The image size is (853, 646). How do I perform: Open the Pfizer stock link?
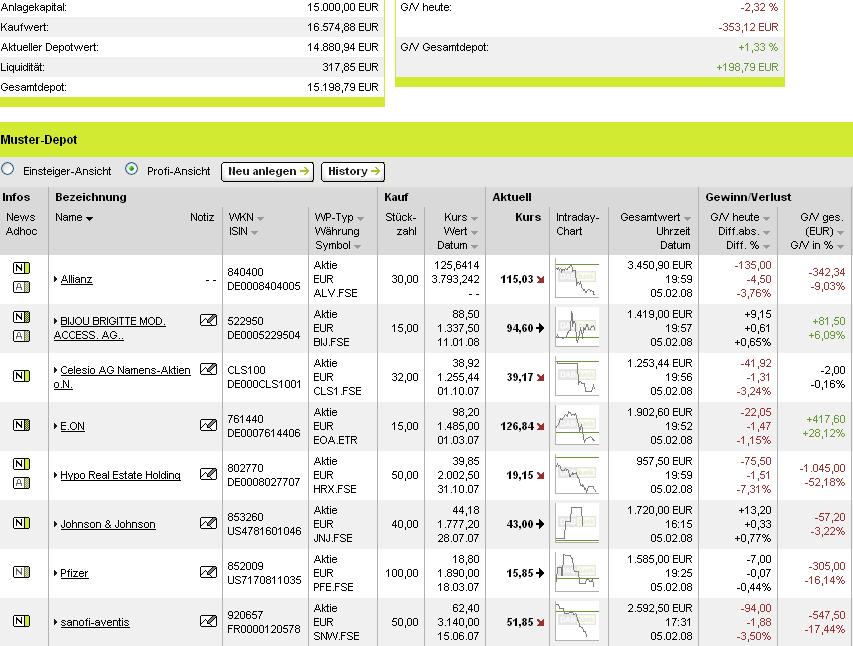coord(74,573)
